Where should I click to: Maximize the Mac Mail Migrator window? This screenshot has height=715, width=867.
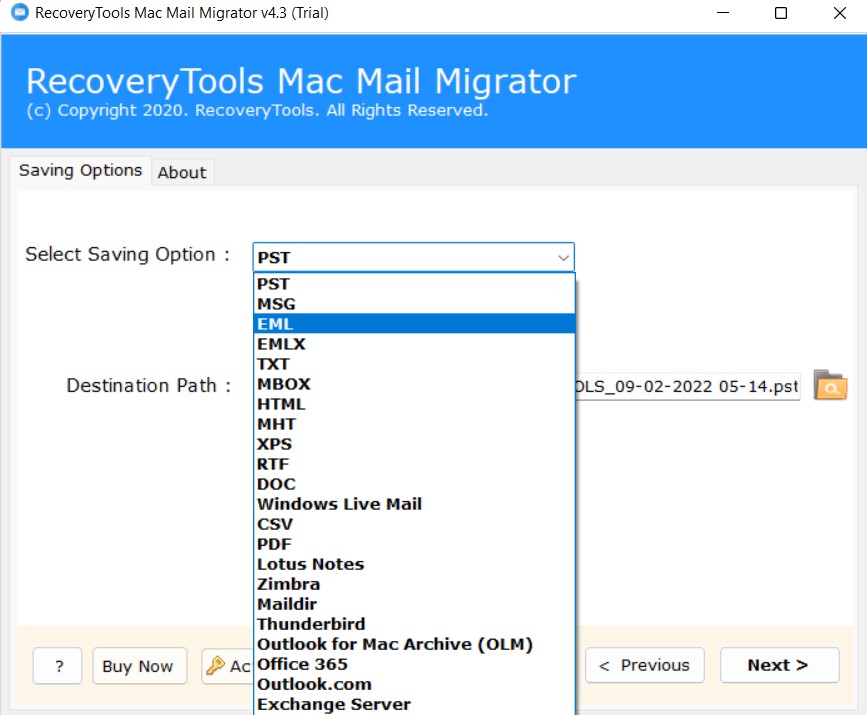click(x=781, y=13)
